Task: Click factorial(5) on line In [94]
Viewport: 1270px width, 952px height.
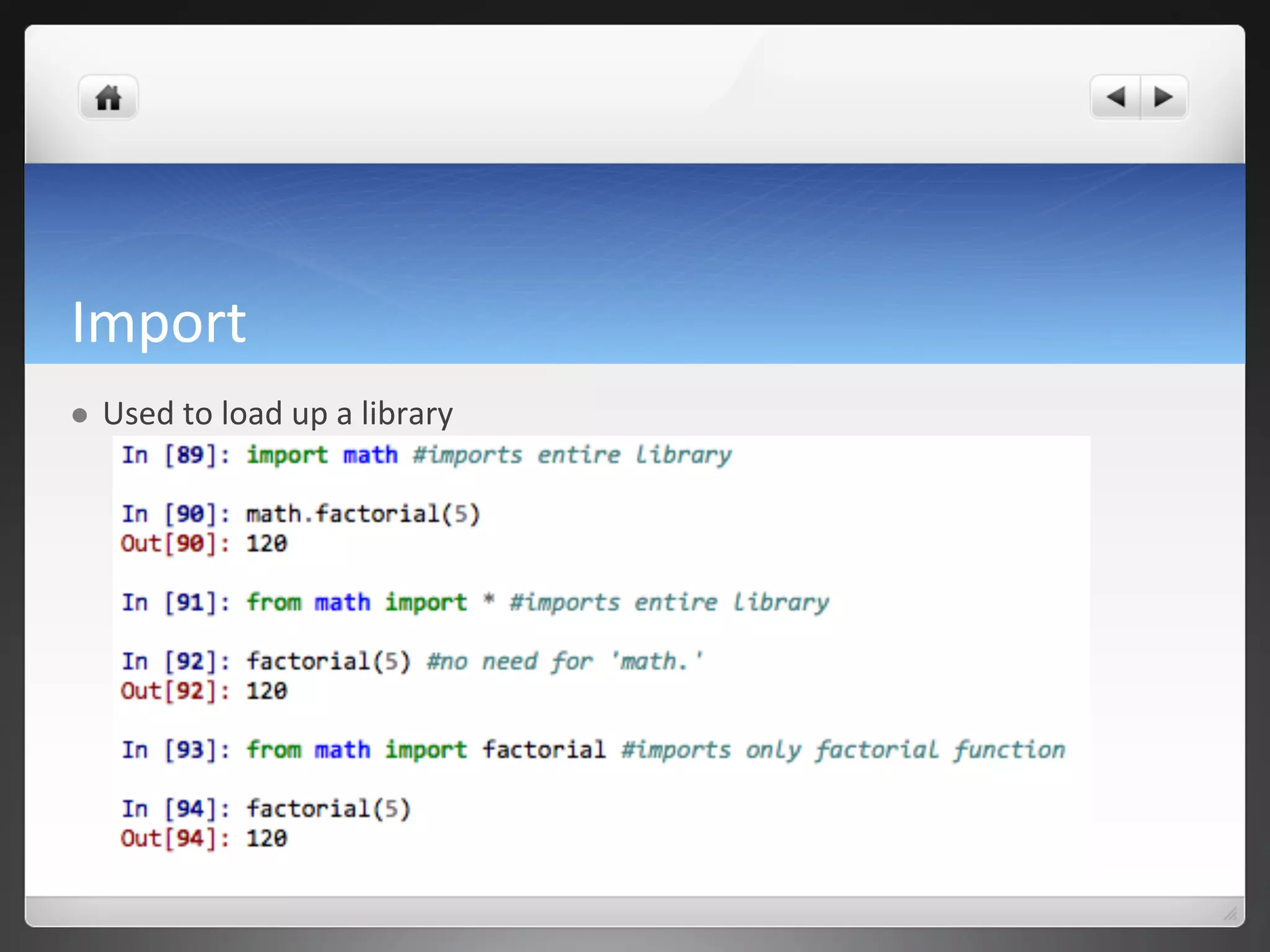Action: click(x=329, y=809)
